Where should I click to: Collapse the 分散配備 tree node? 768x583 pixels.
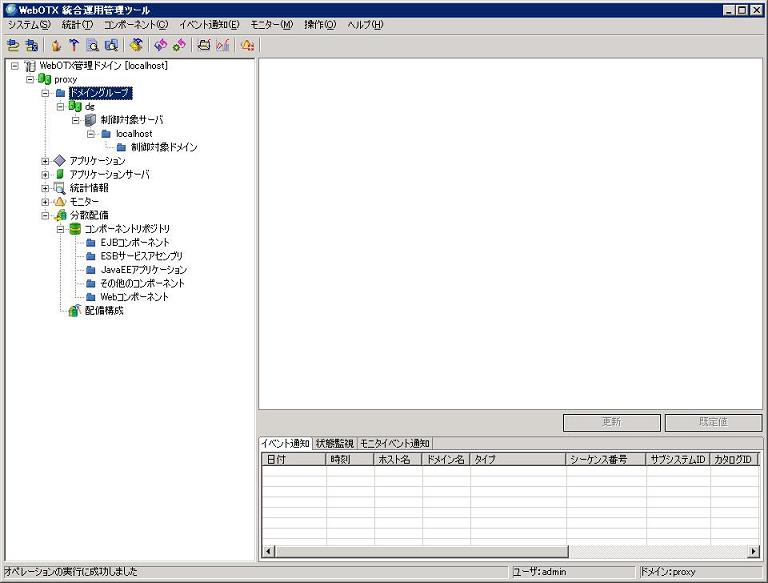[45, 215]
